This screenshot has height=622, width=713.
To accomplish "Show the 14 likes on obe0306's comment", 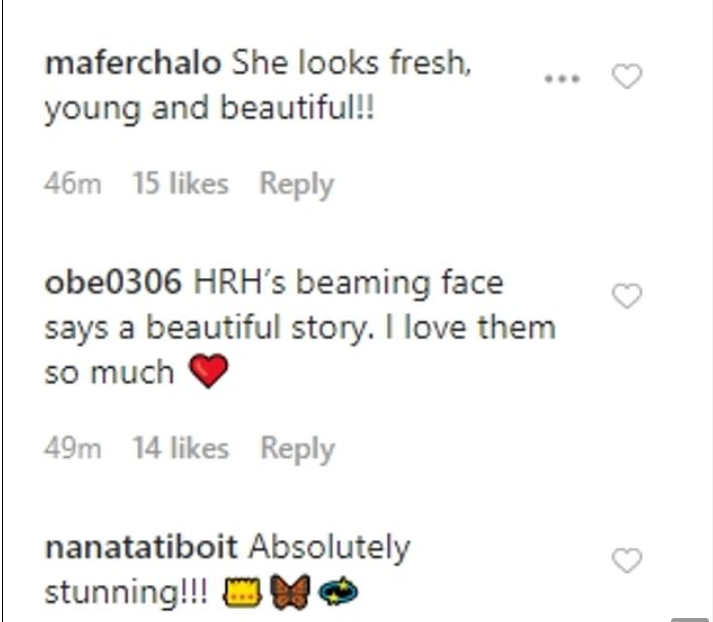I will coord(180,449).
